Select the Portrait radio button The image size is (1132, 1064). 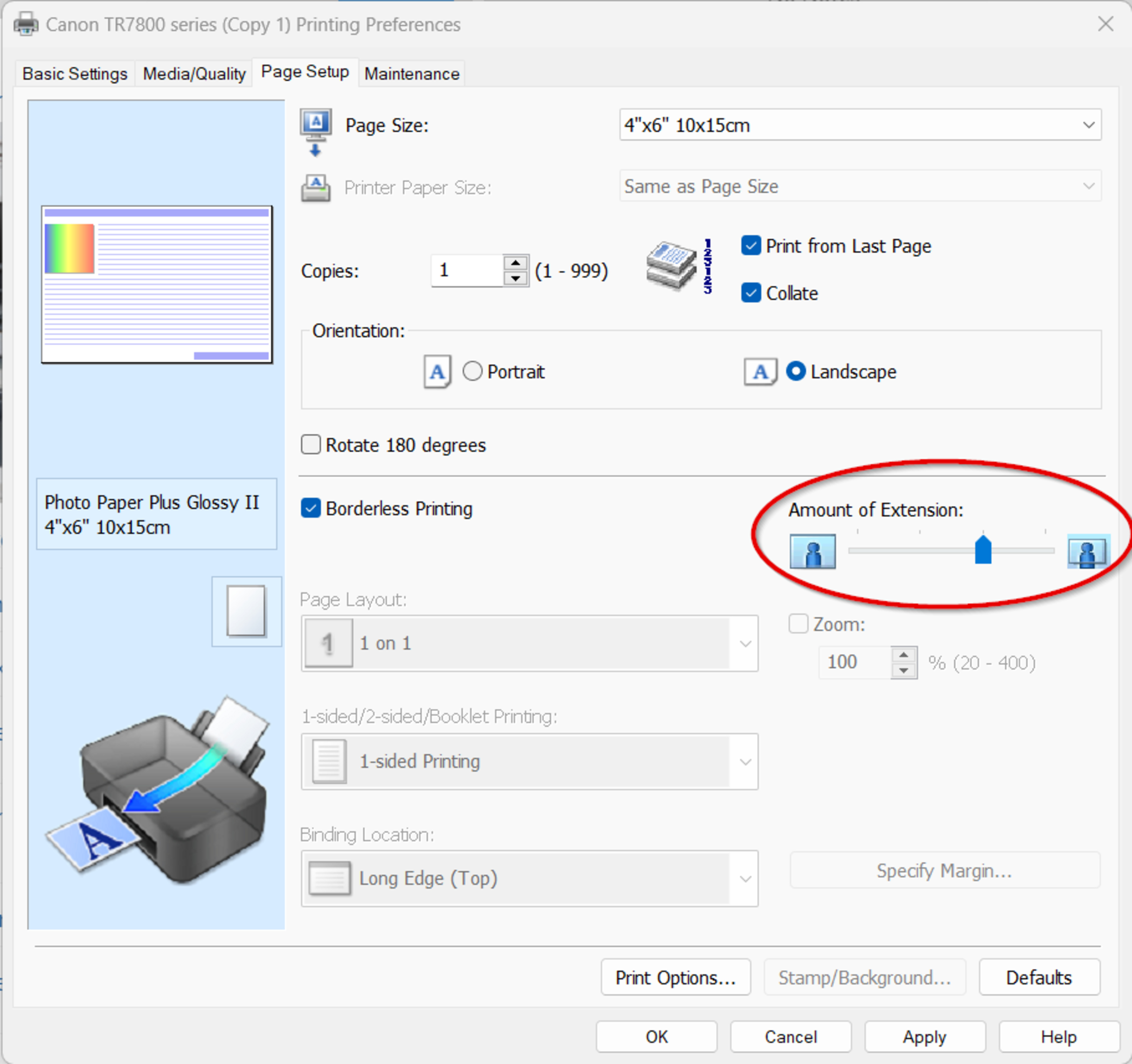click(472, 372)
